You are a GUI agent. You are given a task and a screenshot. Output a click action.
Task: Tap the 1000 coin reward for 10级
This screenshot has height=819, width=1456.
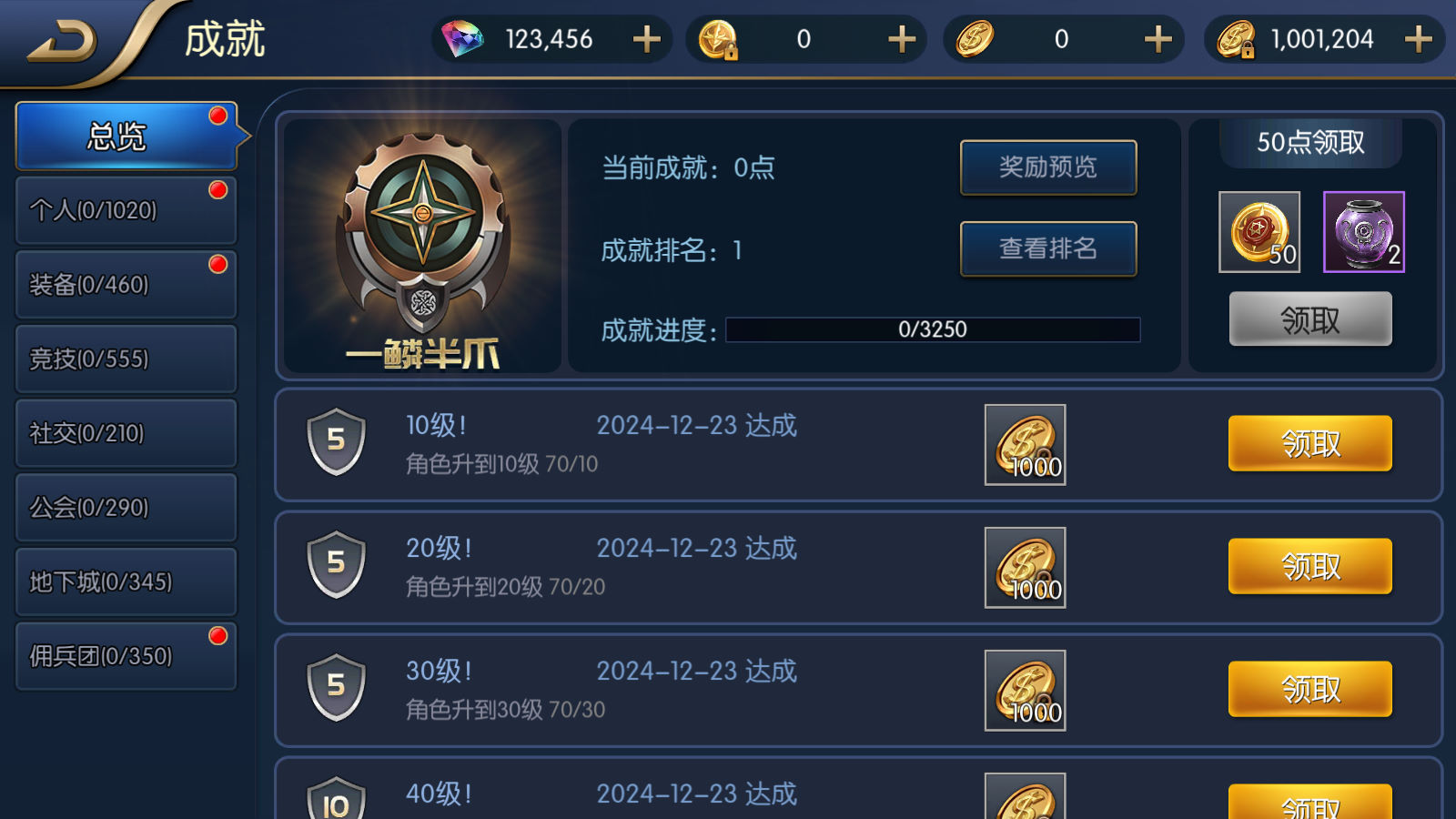point(1025,445)
